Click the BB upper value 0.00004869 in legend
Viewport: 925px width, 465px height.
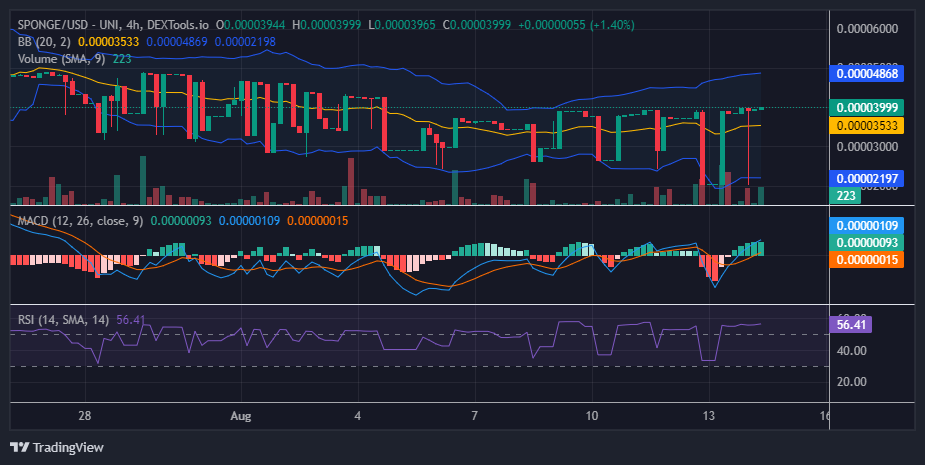(x=177, y=42)
